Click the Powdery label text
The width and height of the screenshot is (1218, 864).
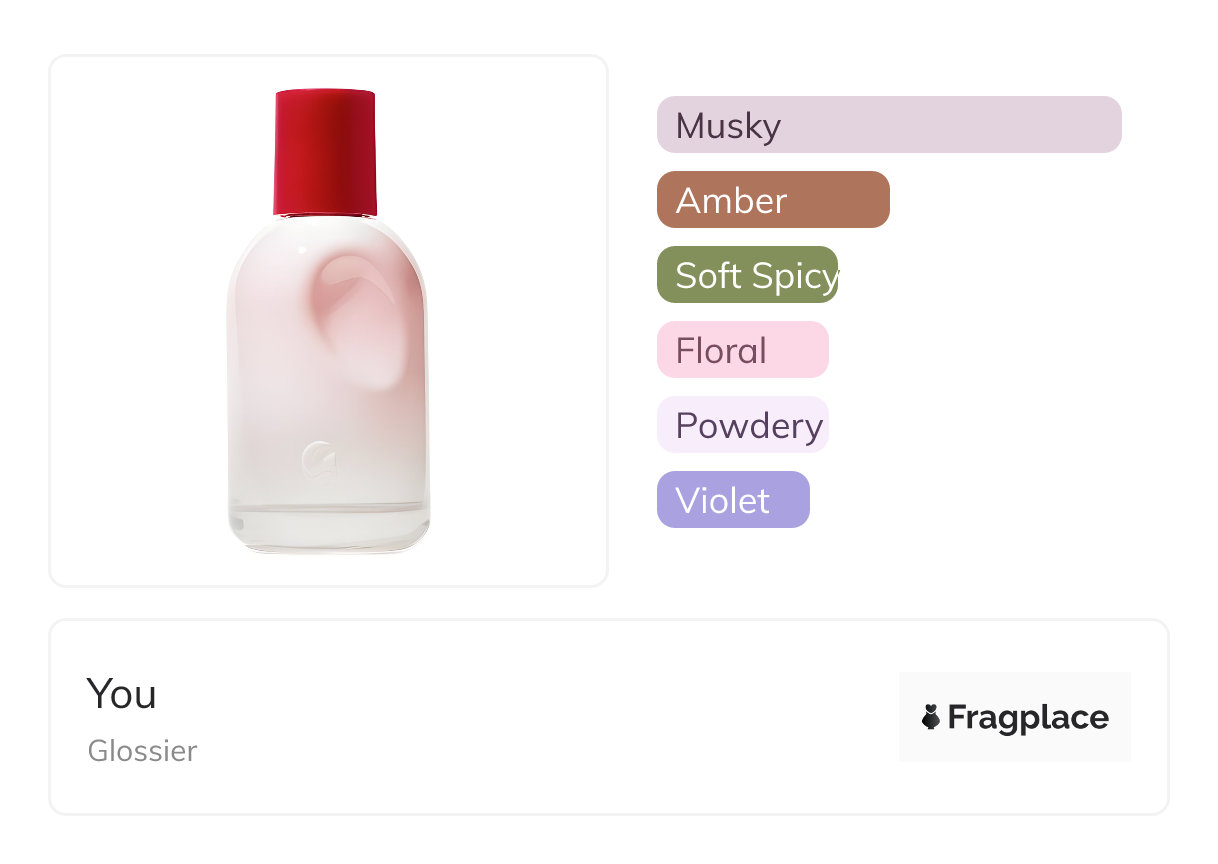[749, 426]
